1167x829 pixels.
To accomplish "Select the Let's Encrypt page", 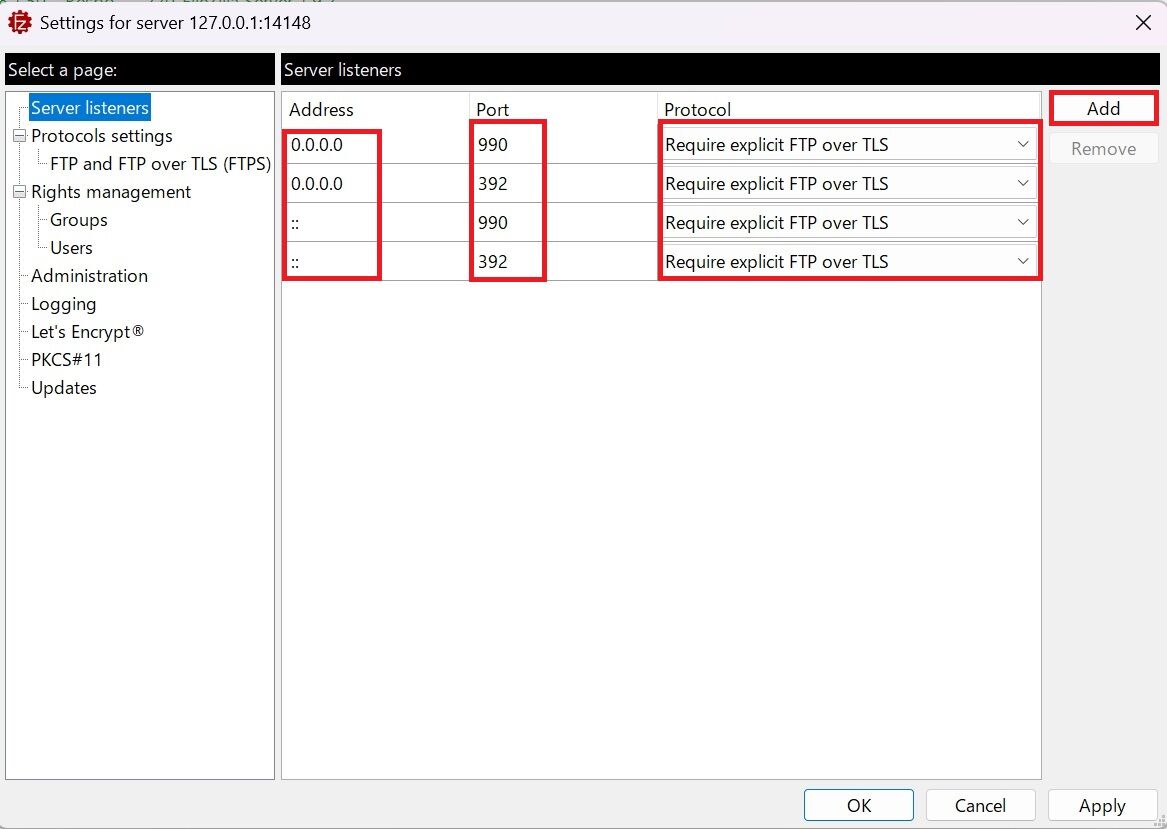I will 85,331.
